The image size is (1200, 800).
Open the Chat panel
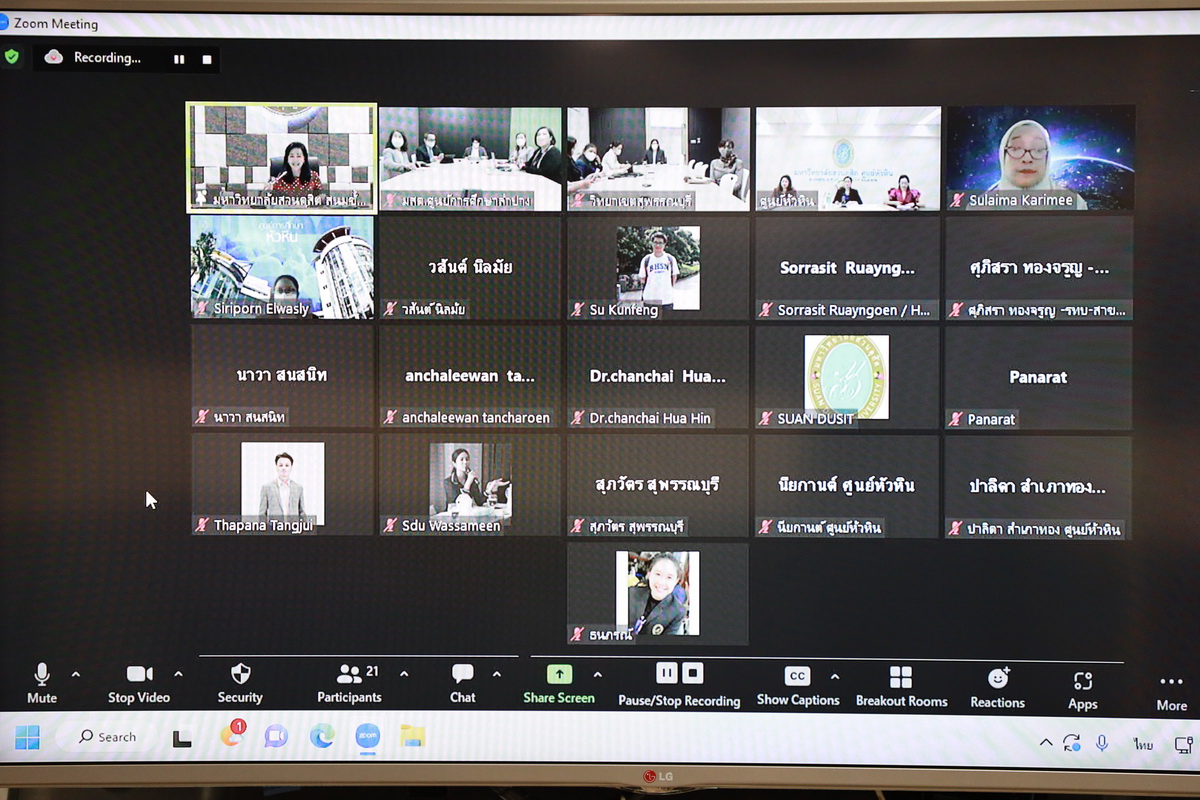tap(462, 684)
